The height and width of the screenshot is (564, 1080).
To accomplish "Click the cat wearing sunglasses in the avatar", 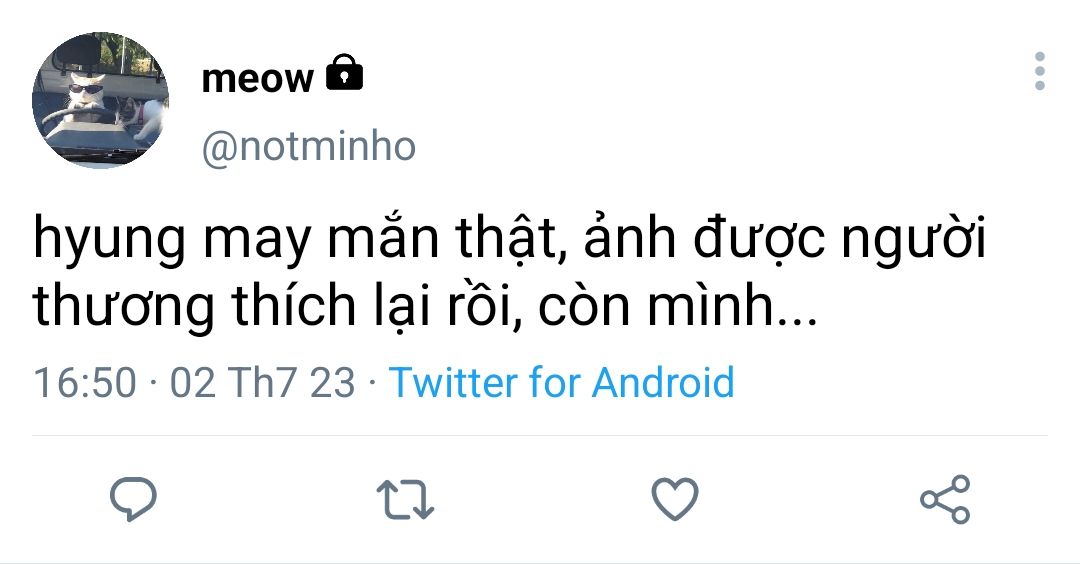I will click(78, 92).
